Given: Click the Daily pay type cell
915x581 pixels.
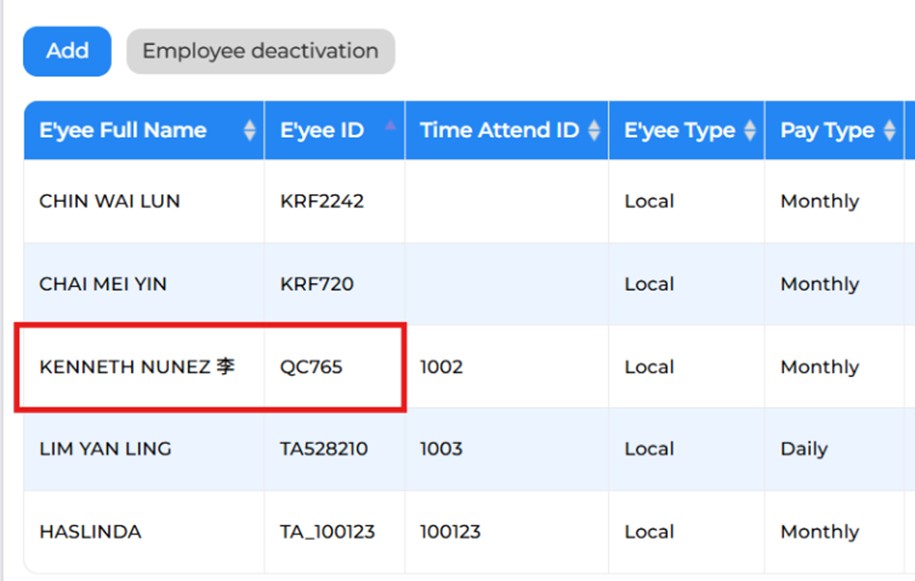Looking at the screenshot, I should click(x=834, y=449).
